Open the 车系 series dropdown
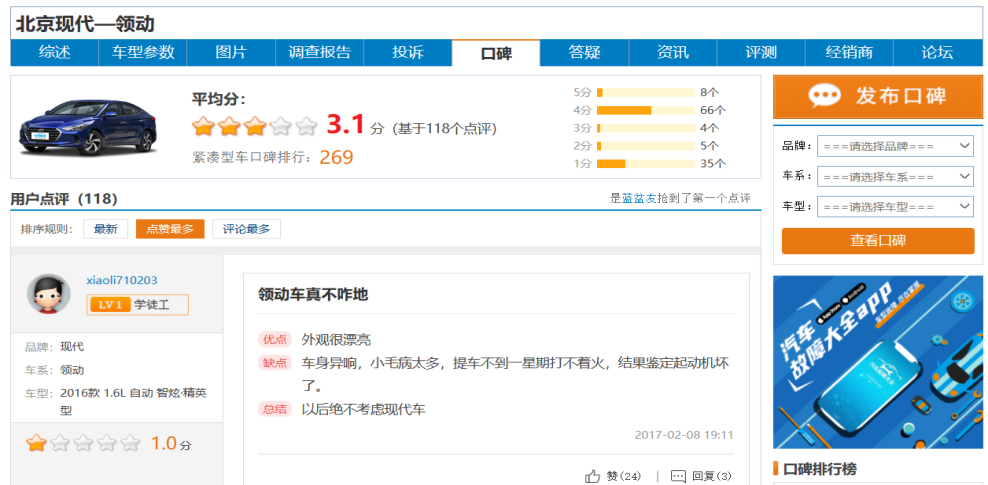This screenshot has height=485, width=988. 895,176
